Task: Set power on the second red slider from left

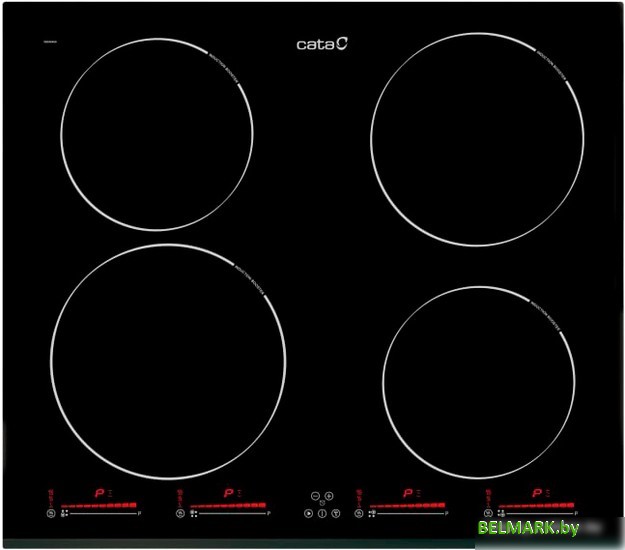Action: point(228,506)
